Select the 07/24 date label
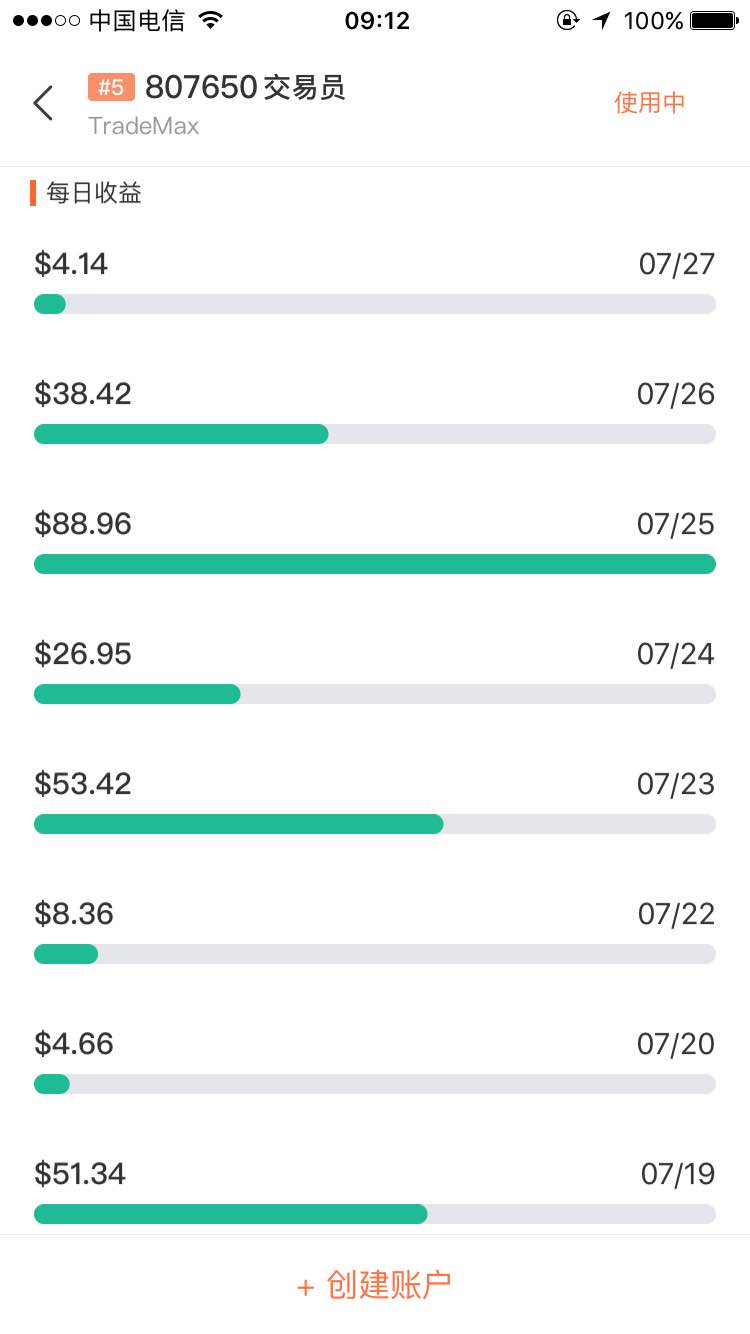 point(676,654)
